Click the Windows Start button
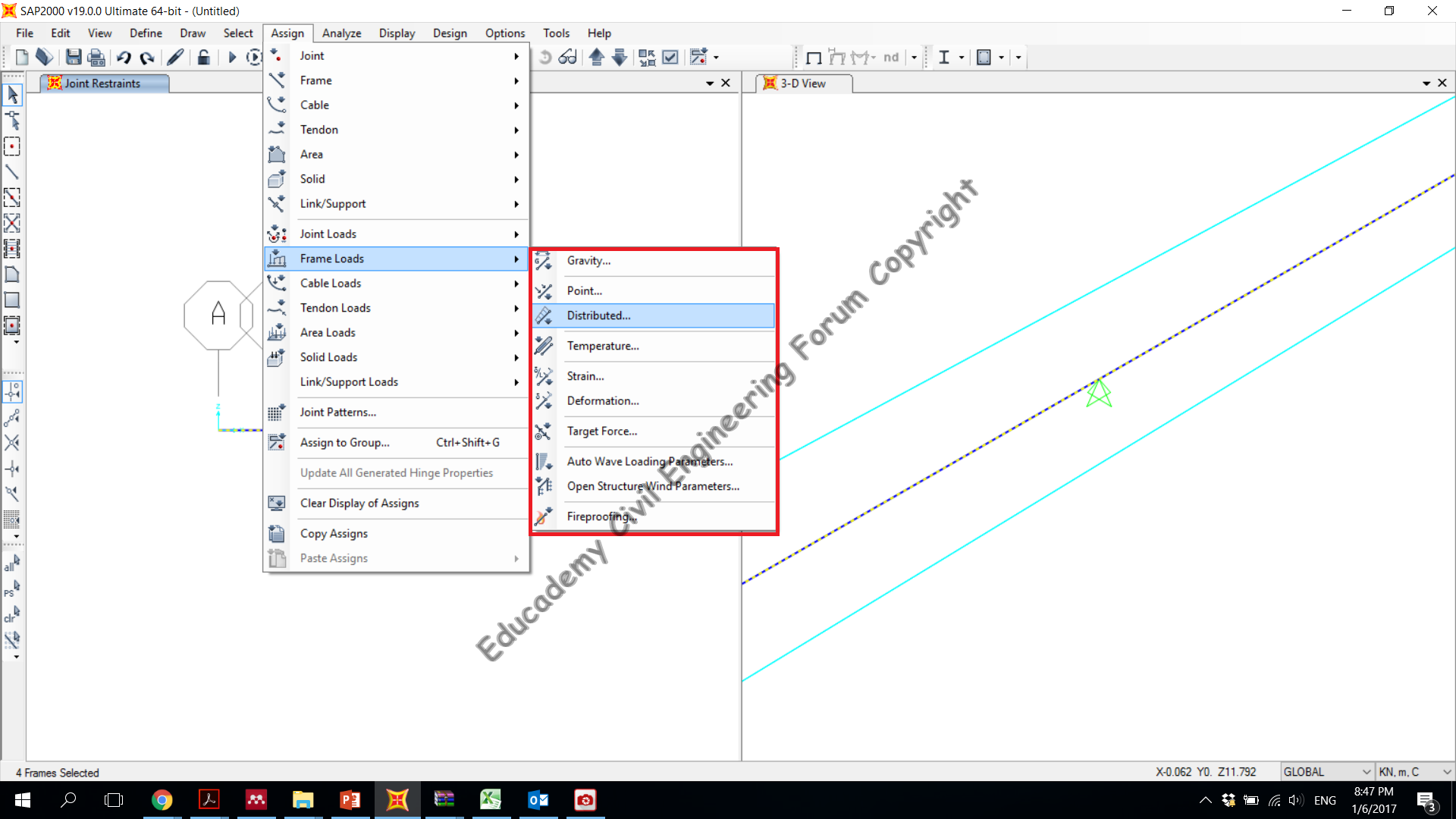Image resolution: width=1456 pixels, height=819 pixels. pyautogui.click(x=22, y=800)
